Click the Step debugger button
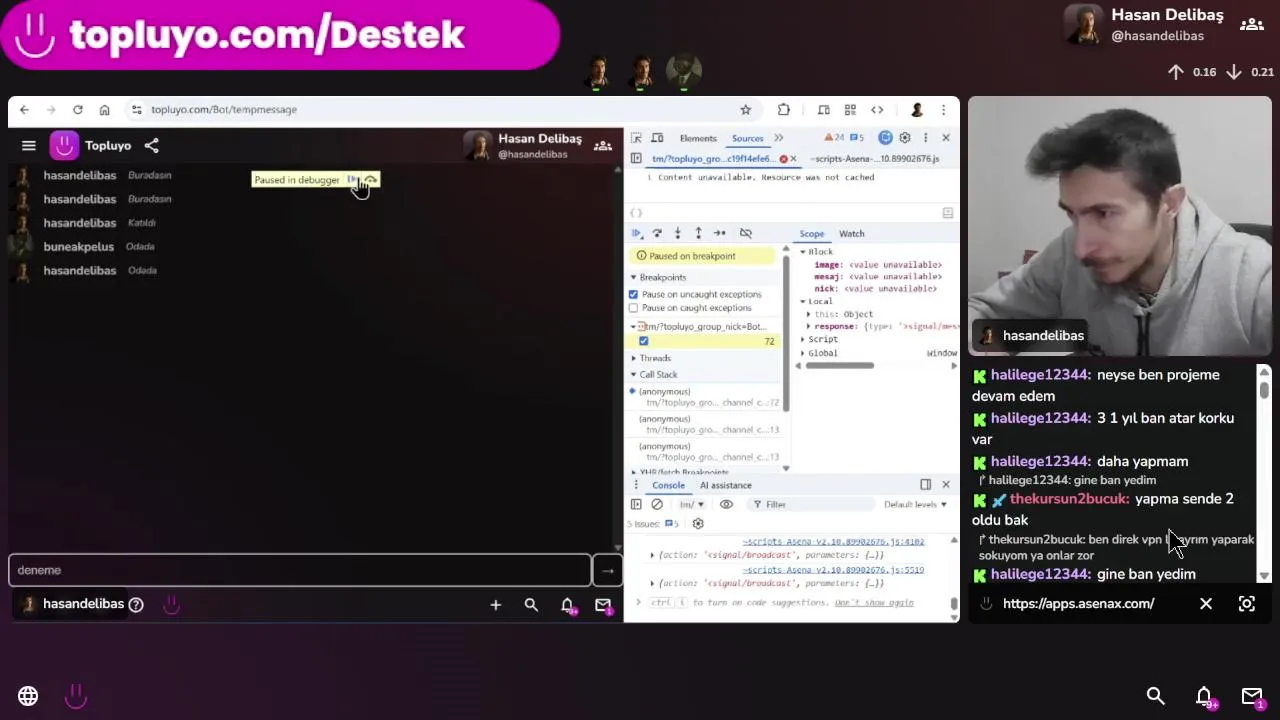The height and width of the screenshot is (720, 1280). pyautogui.click(x=719, y=233)
